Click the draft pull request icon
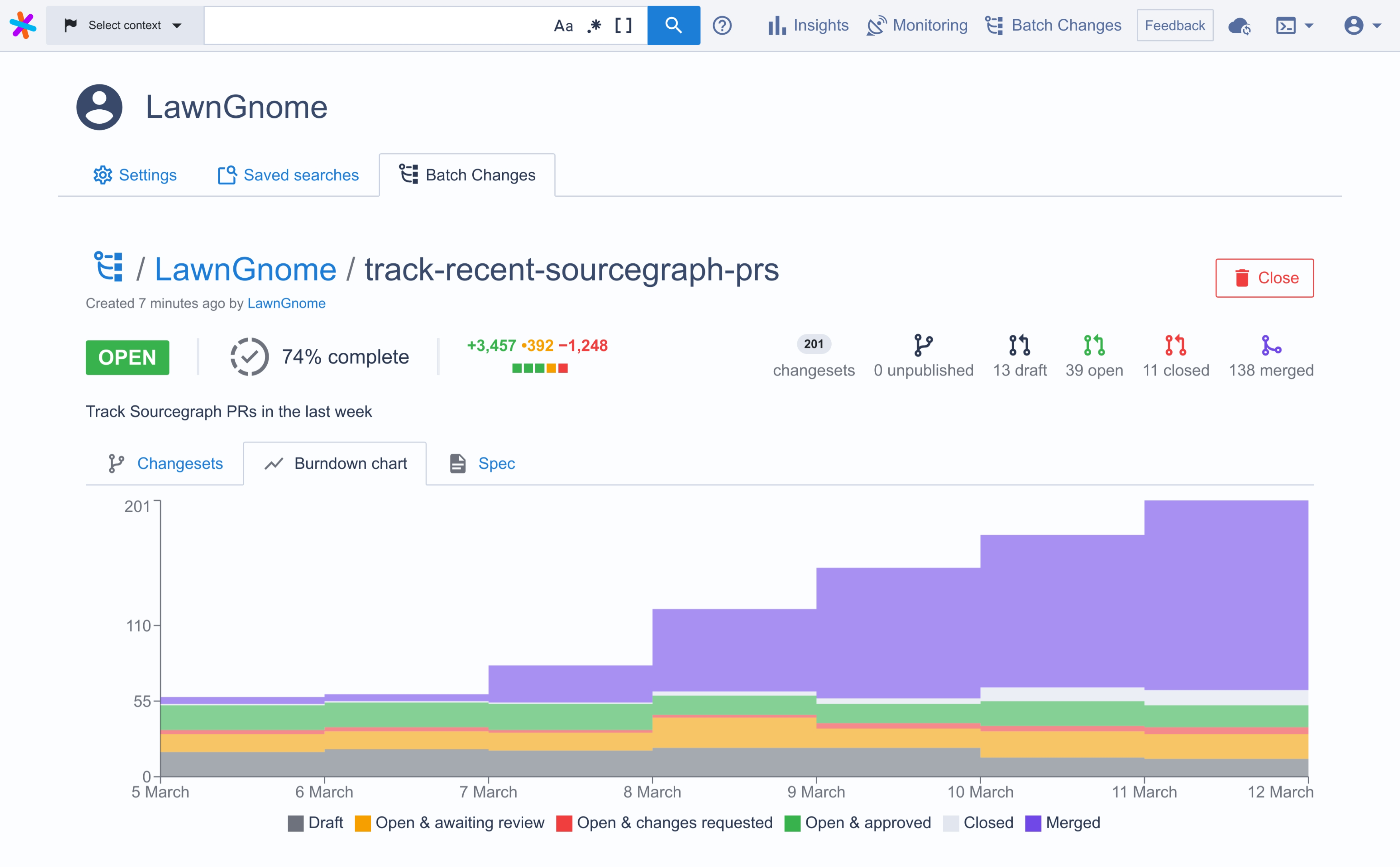Viewport: 1400px width, 867px height. [x=1019, y=345]
